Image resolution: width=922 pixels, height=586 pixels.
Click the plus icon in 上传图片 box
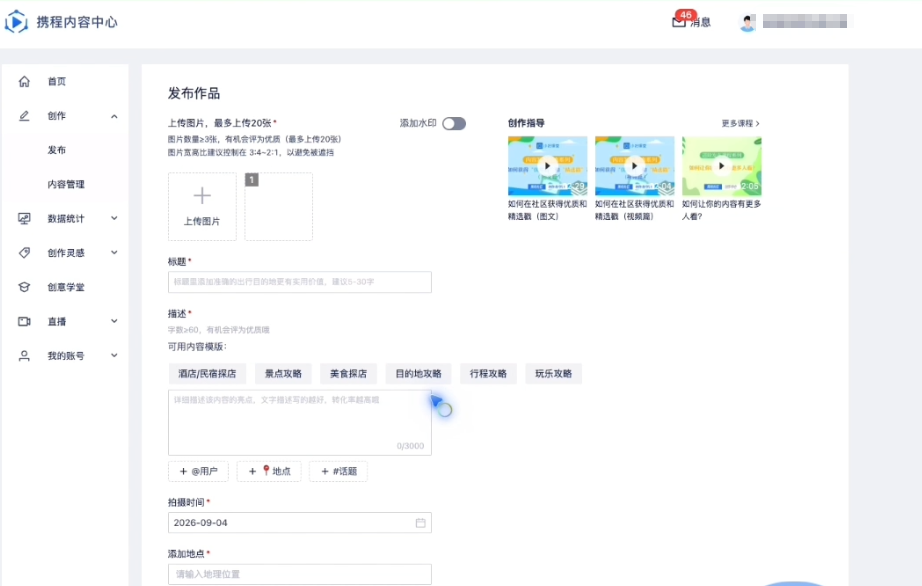click(202, 195)
